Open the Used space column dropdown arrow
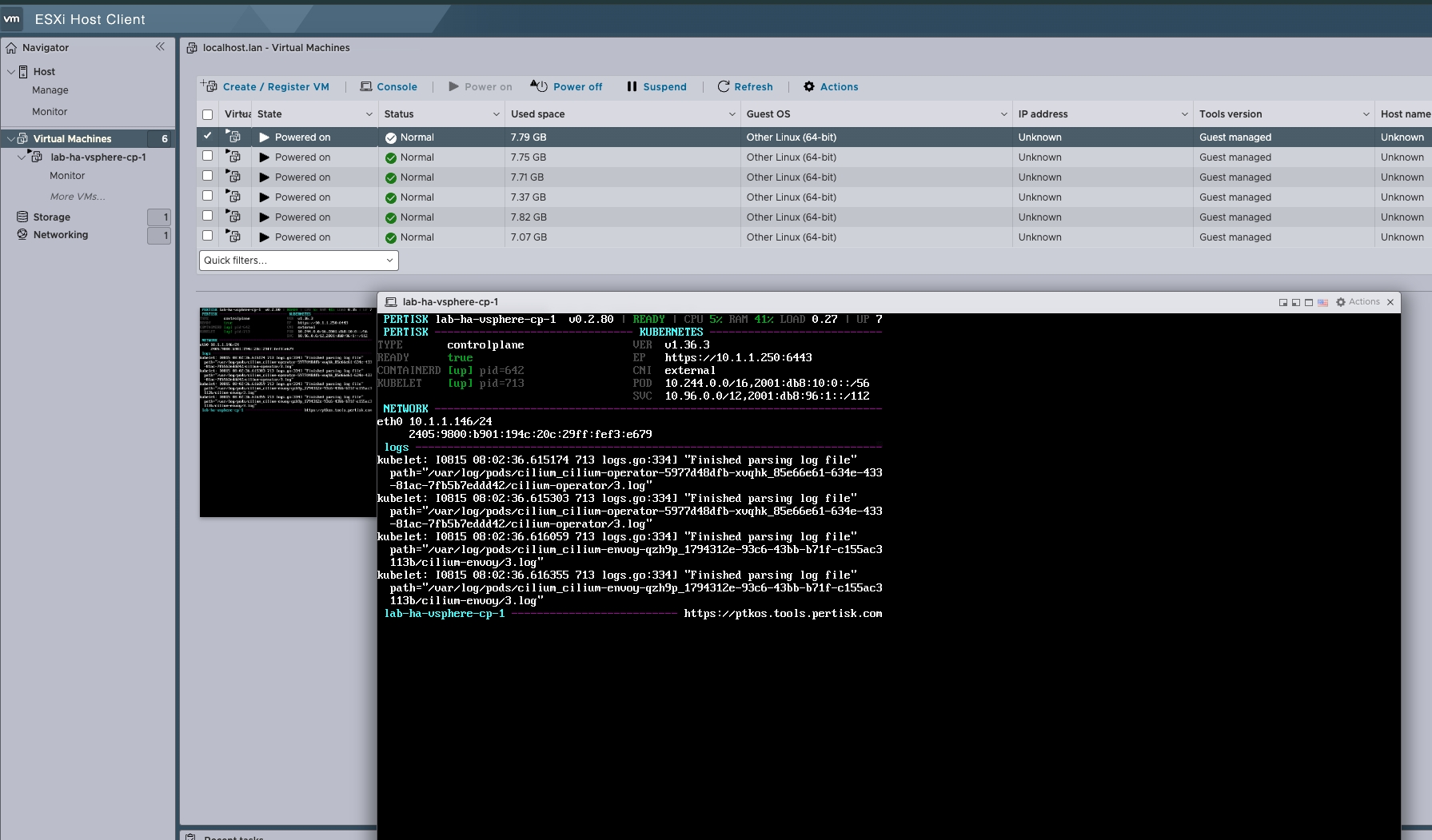This screenshot has height=840, width=1432. [732, 114]
